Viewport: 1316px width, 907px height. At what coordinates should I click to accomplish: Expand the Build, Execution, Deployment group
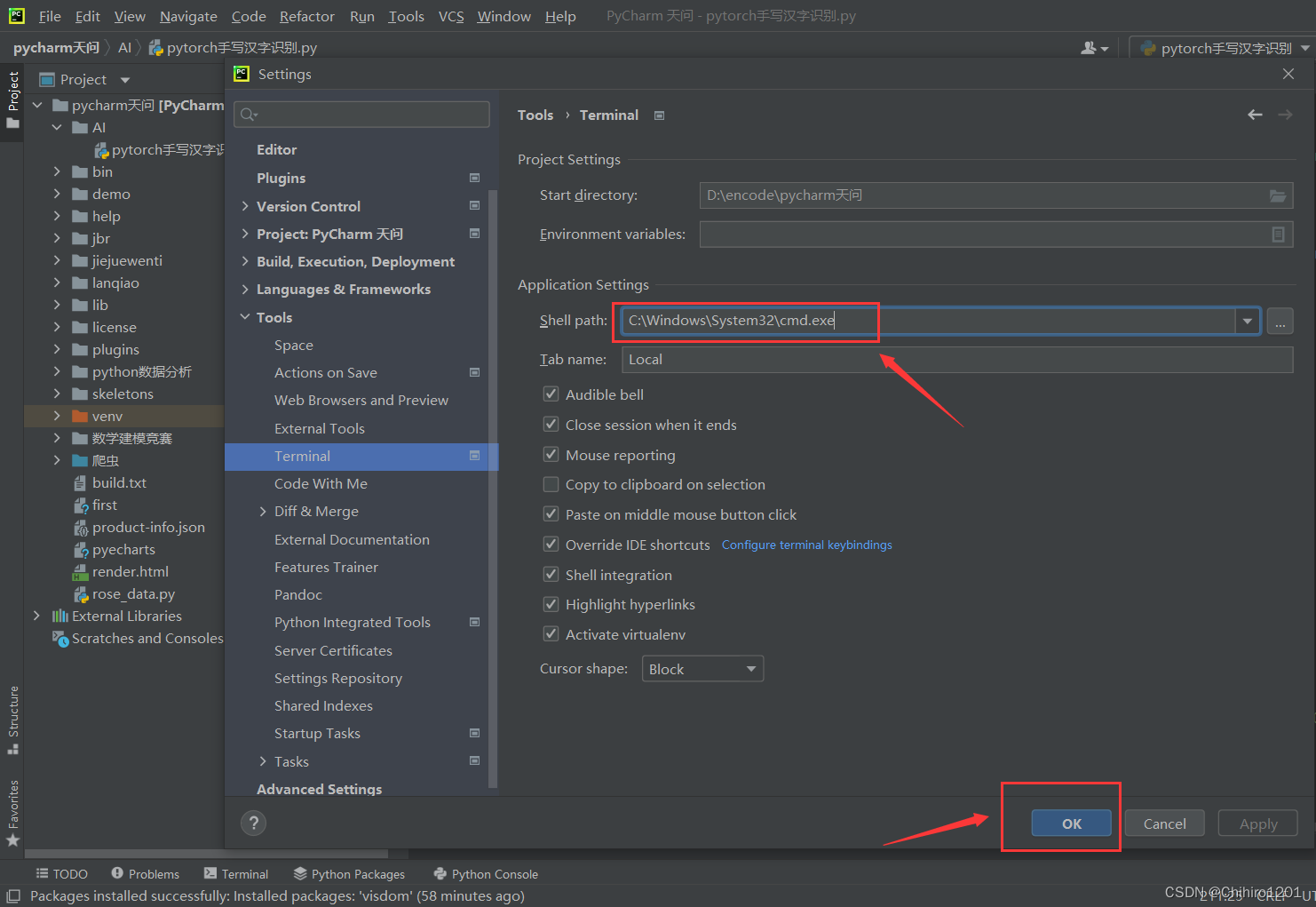pos(245,261)
